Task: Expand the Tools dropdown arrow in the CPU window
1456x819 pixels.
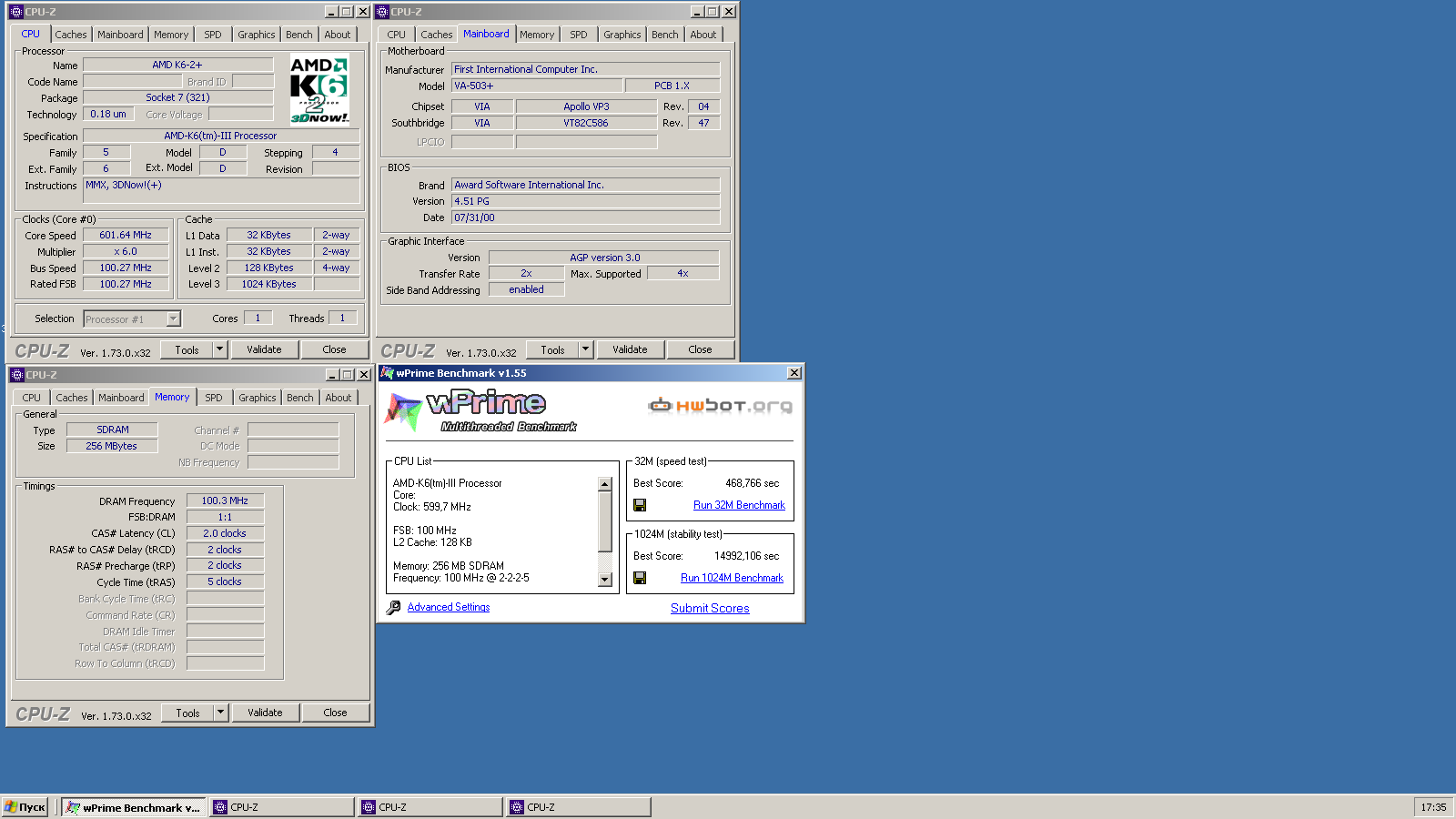Action: coord(219,349)
